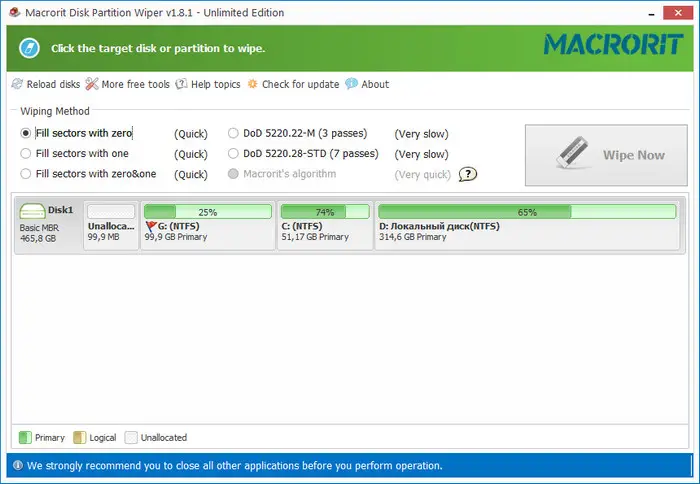Select the D: Локальный диск partition
The width and height of the screenshot is (700, 484).
tap(527, 225)
